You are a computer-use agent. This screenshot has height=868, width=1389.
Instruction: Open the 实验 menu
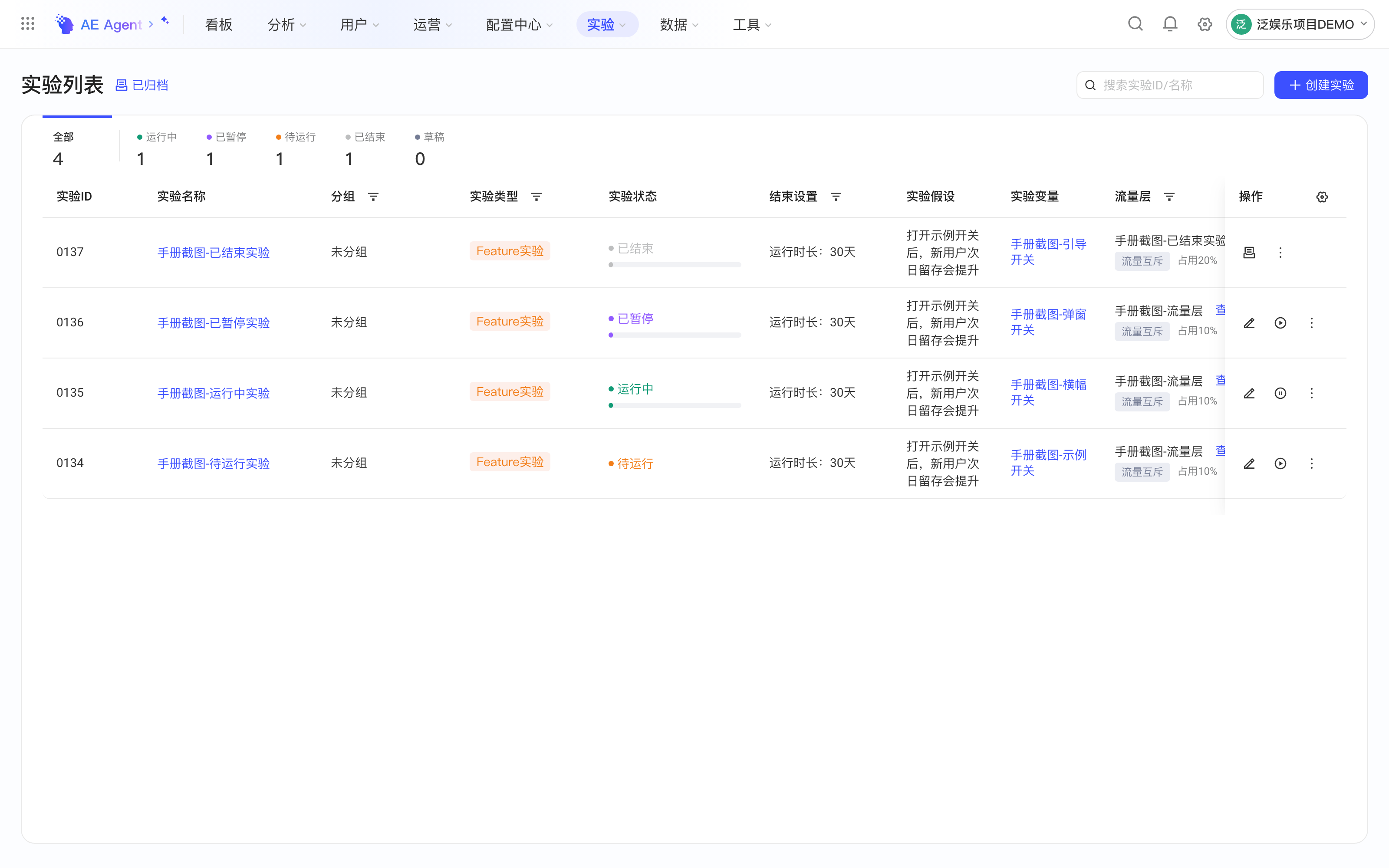tap(607, 25)
